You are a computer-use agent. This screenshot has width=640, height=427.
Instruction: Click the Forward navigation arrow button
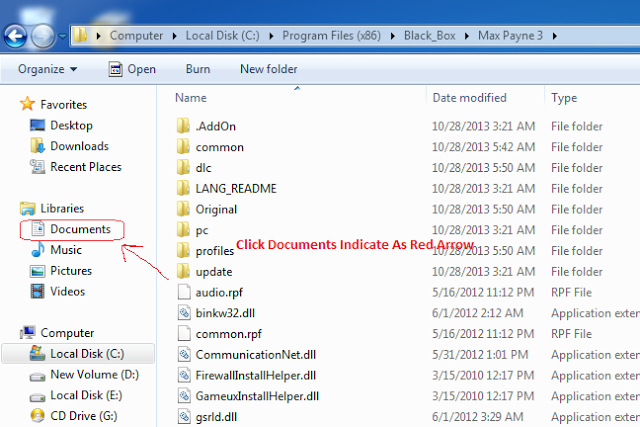[x=43, y=36]
